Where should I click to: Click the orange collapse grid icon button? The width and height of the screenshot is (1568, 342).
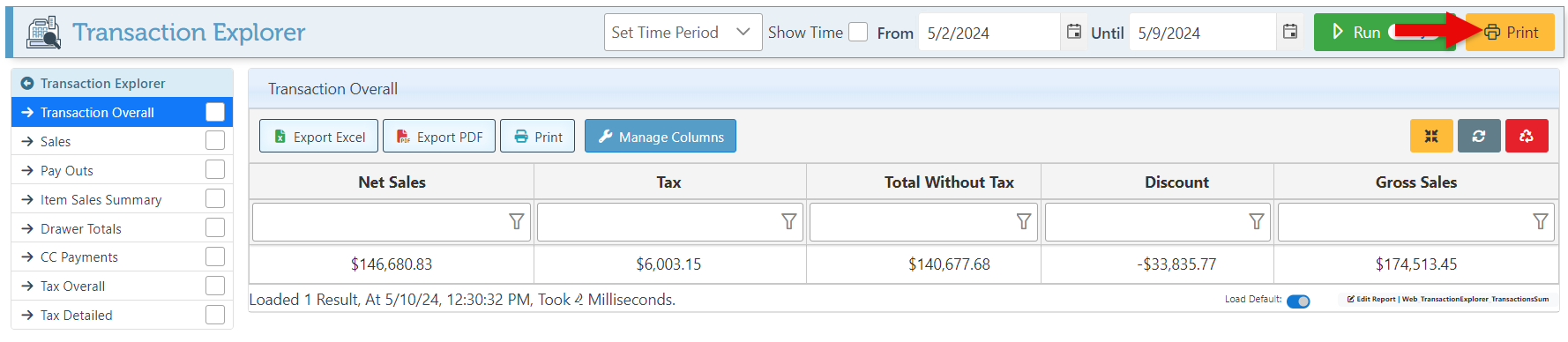[1431, 137]
